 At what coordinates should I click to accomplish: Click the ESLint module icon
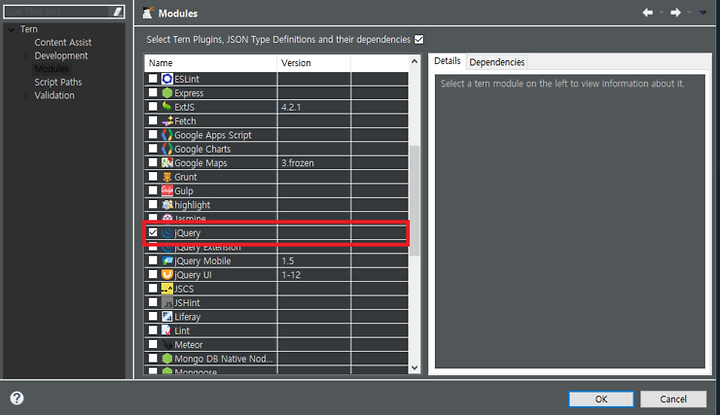167,79
